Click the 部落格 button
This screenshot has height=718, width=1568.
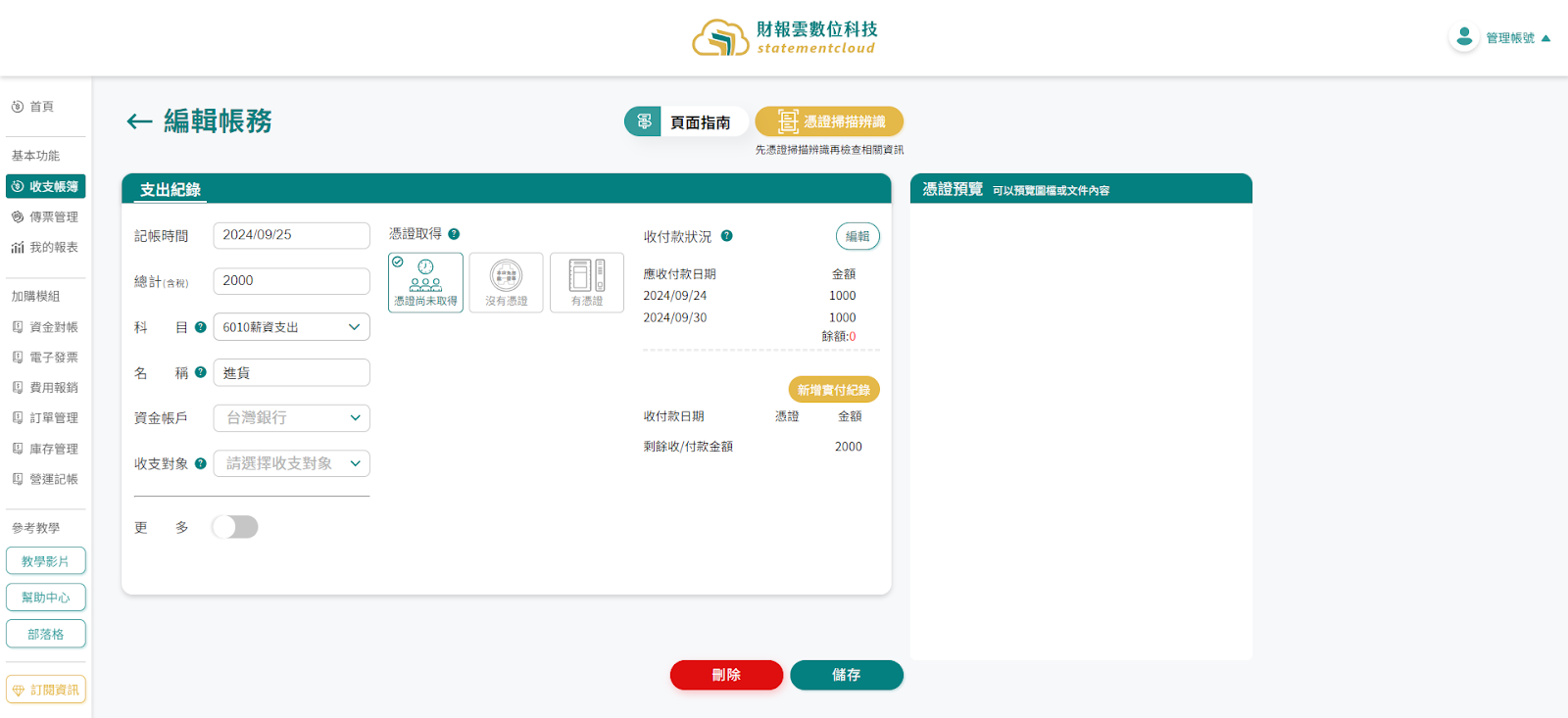click(46, 634)
